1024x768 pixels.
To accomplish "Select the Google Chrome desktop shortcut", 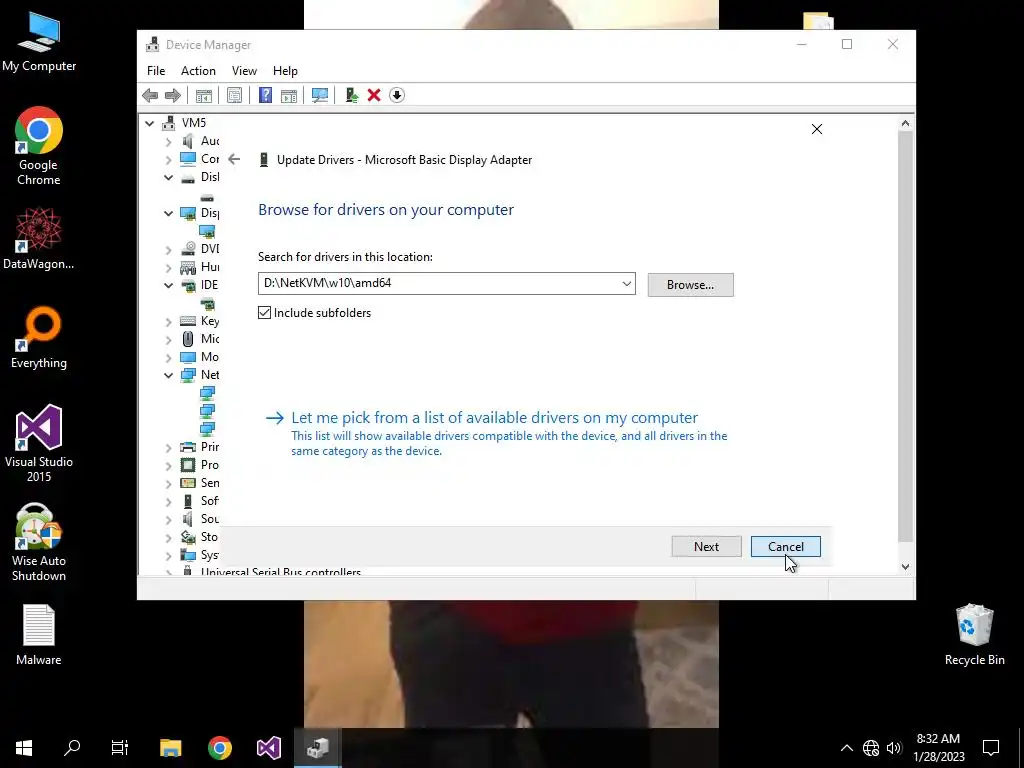I will click(39, 146).
